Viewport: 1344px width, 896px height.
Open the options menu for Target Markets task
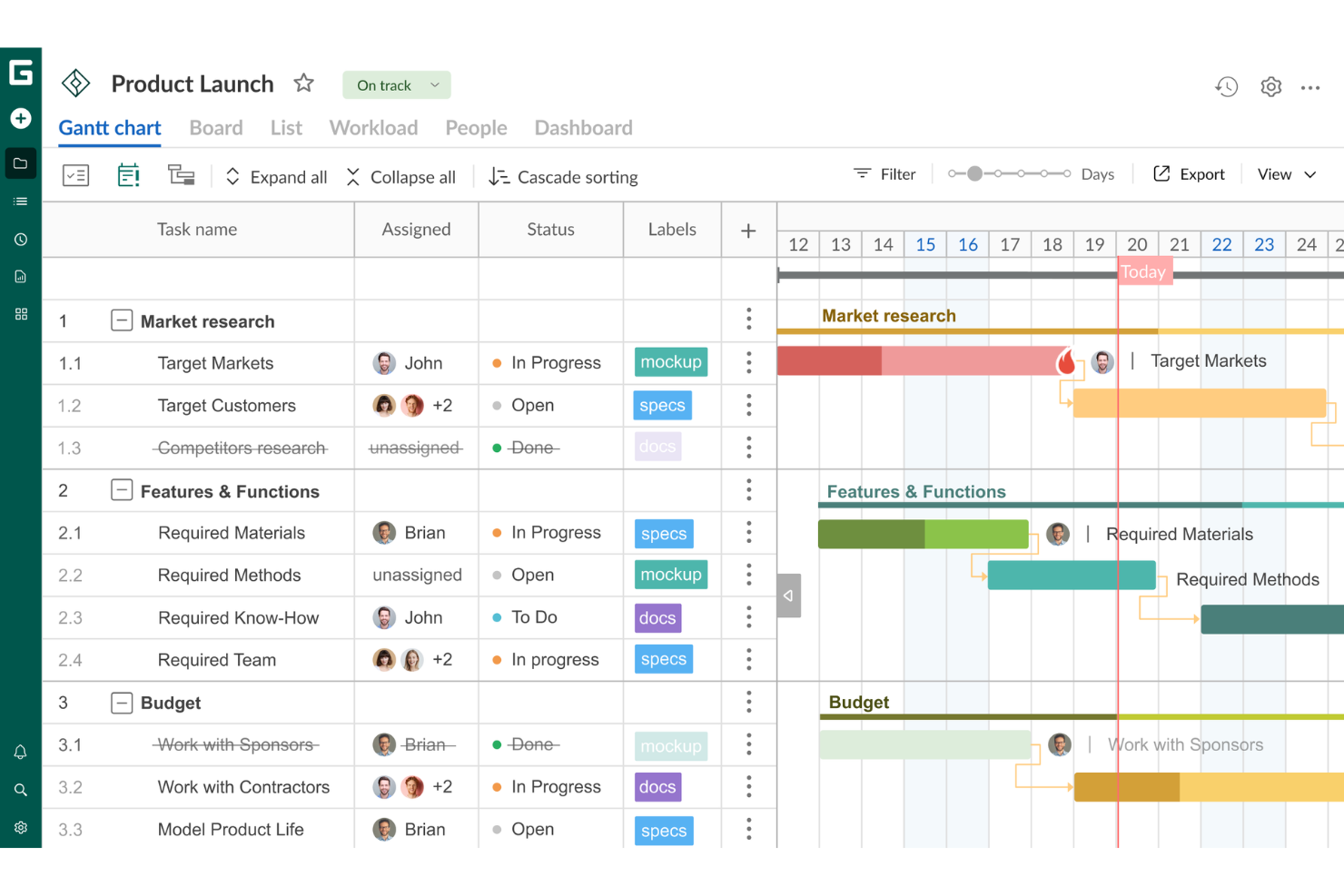coord(748,362)
